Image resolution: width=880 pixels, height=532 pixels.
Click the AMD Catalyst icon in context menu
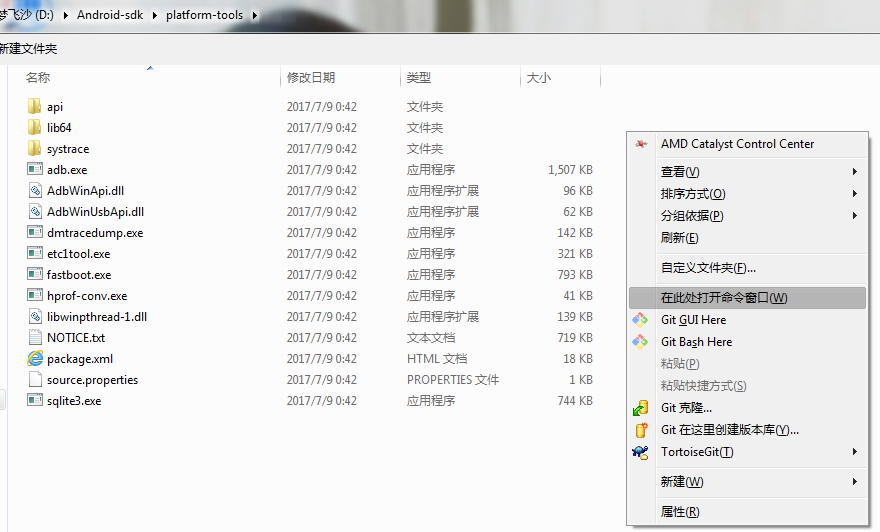pyautogui.click(x=641, y=144)
